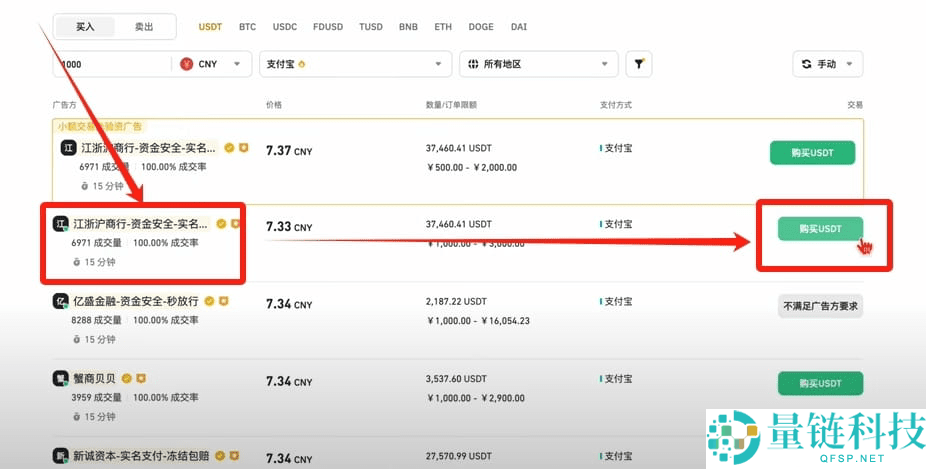
Task: Open advertiser 新诚资本-实名支付-冻结包赔
Action: pyautogui.click(x=141, y=456)
